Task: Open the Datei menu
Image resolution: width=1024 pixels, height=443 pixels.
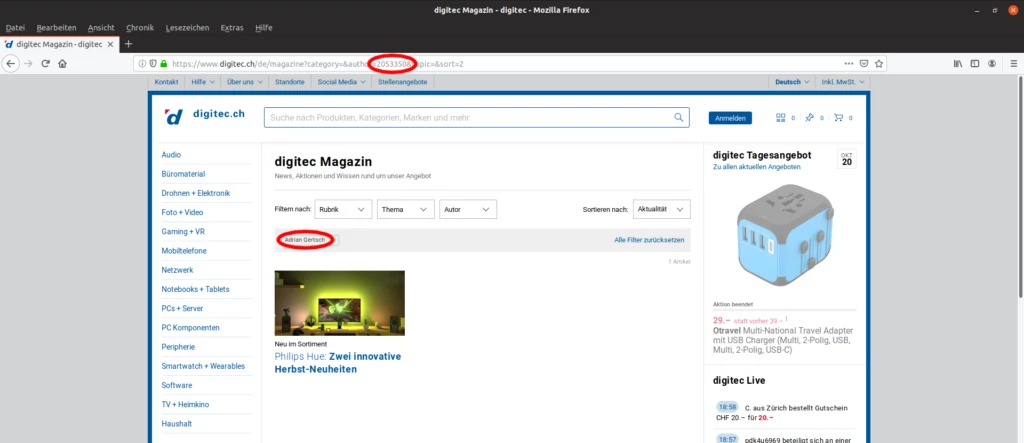Action: (x=15, y=27)
